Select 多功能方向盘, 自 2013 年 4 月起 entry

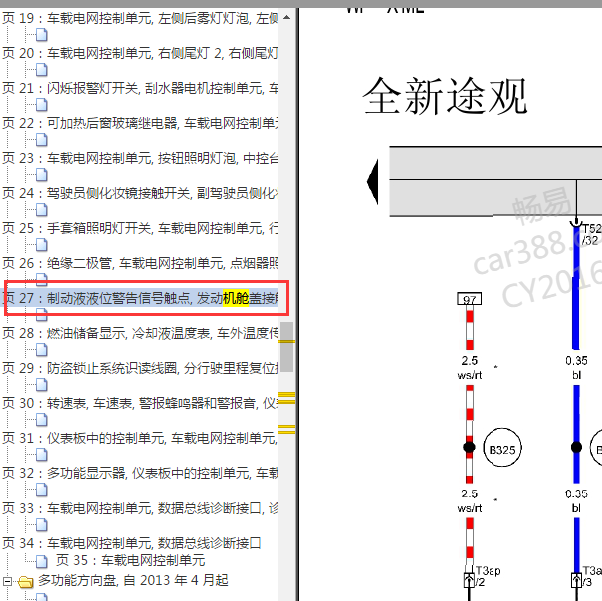[x=133, y=580]
